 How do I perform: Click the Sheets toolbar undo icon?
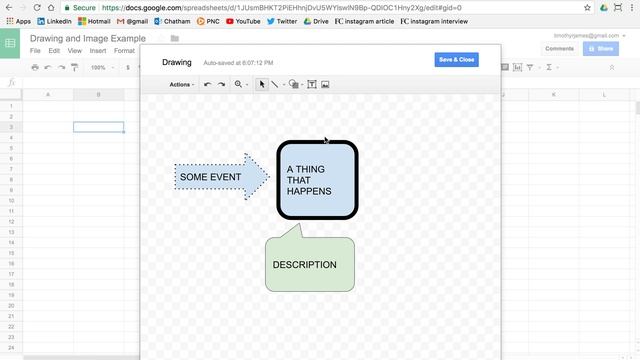(48, 67)
